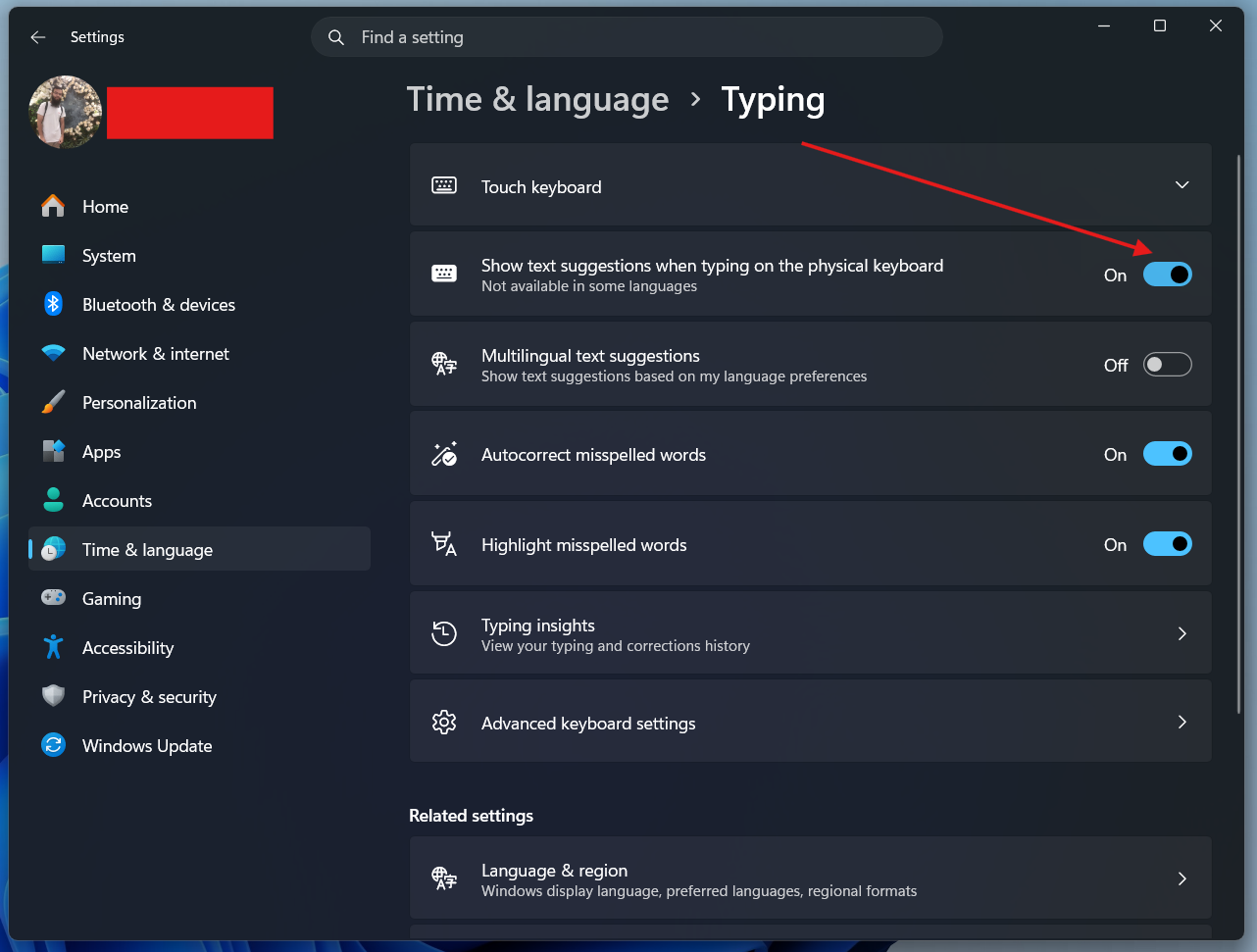This screenshot has height=952, width=1257.
Task: Click the Typing insights clock icon
Action: point(444,633)
